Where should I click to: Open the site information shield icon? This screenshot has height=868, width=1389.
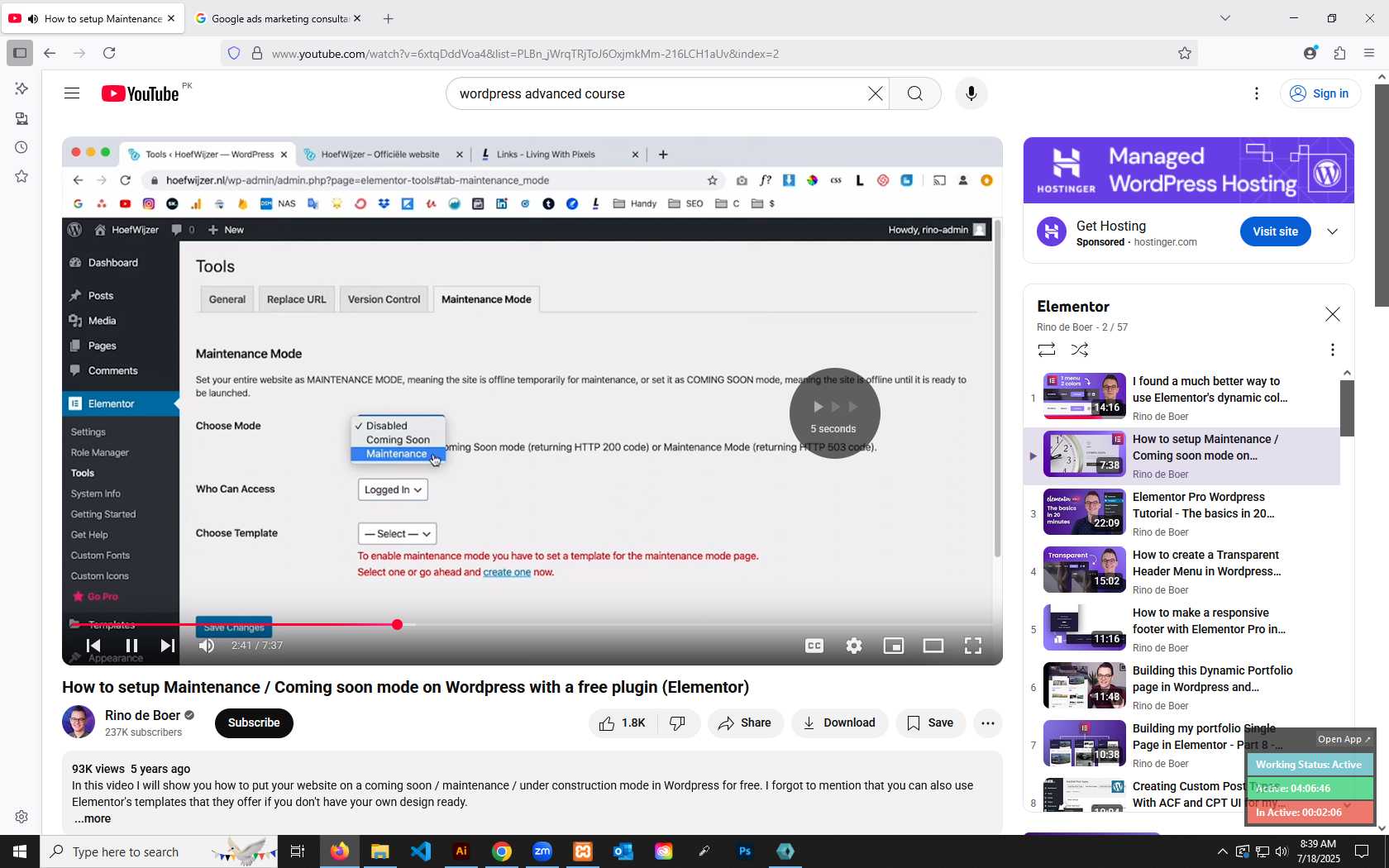tap(234, 54)
